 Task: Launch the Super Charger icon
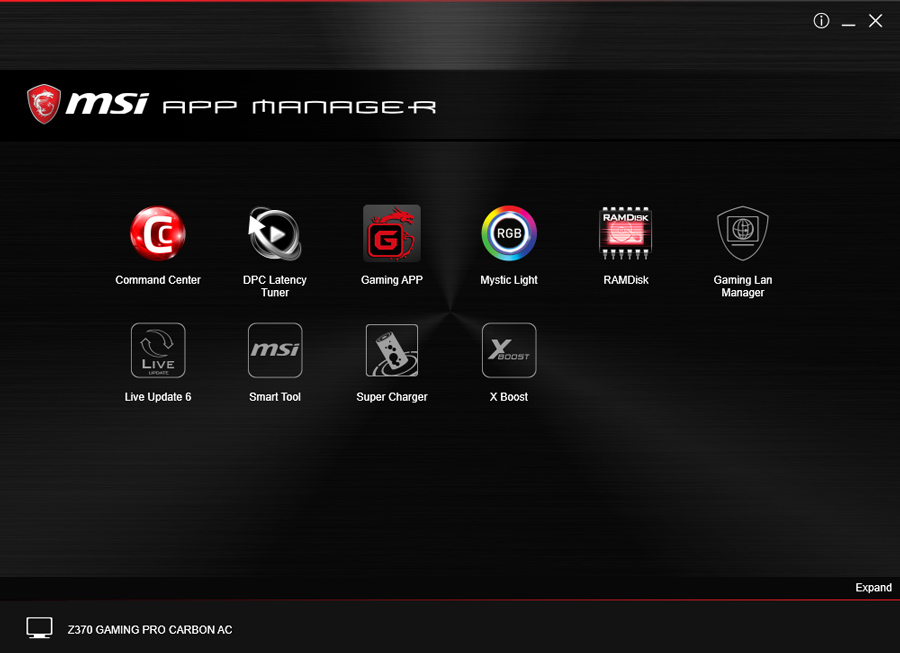(x=392, y=350)
